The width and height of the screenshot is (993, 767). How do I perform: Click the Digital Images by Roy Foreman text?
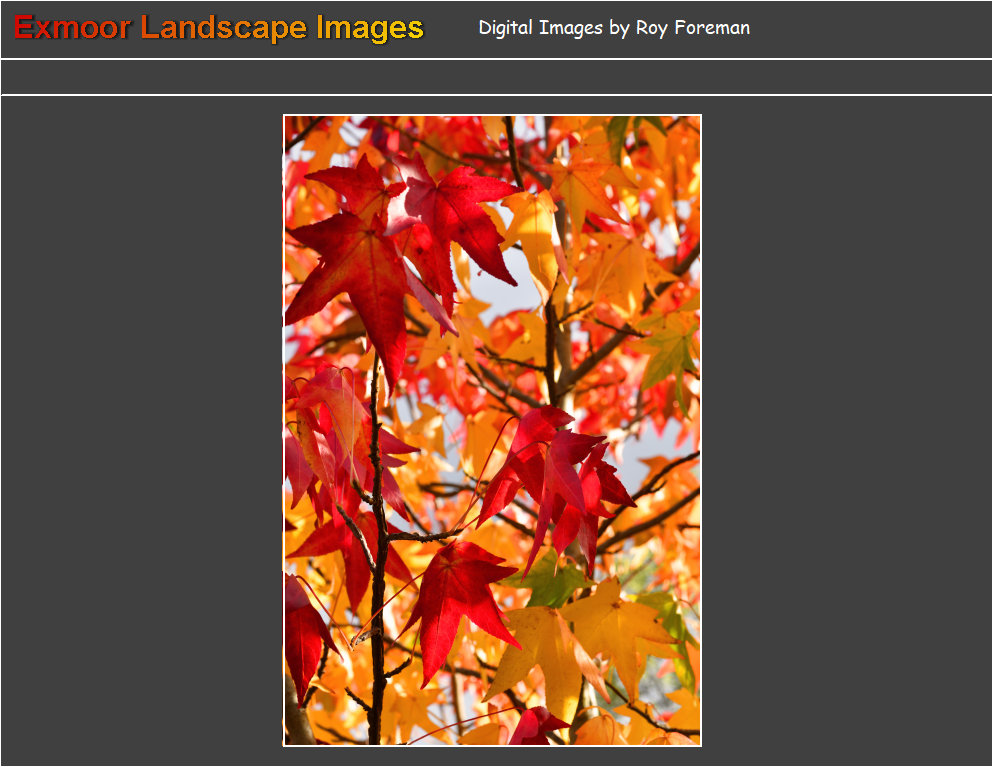(x=614, y=28)
